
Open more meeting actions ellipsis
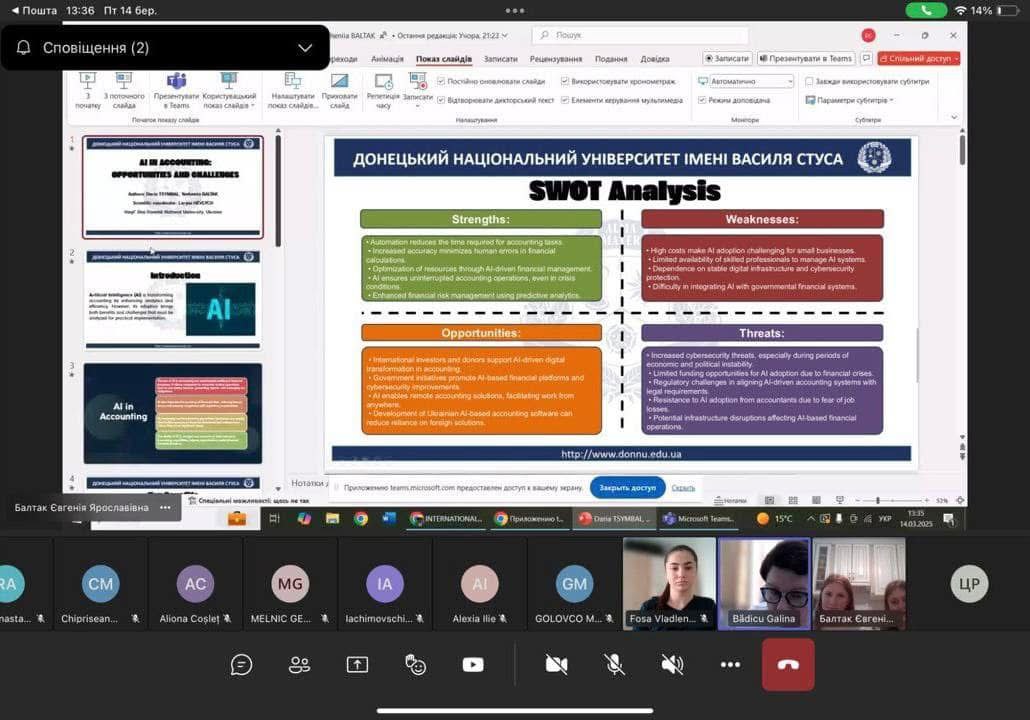click(730, 665)
